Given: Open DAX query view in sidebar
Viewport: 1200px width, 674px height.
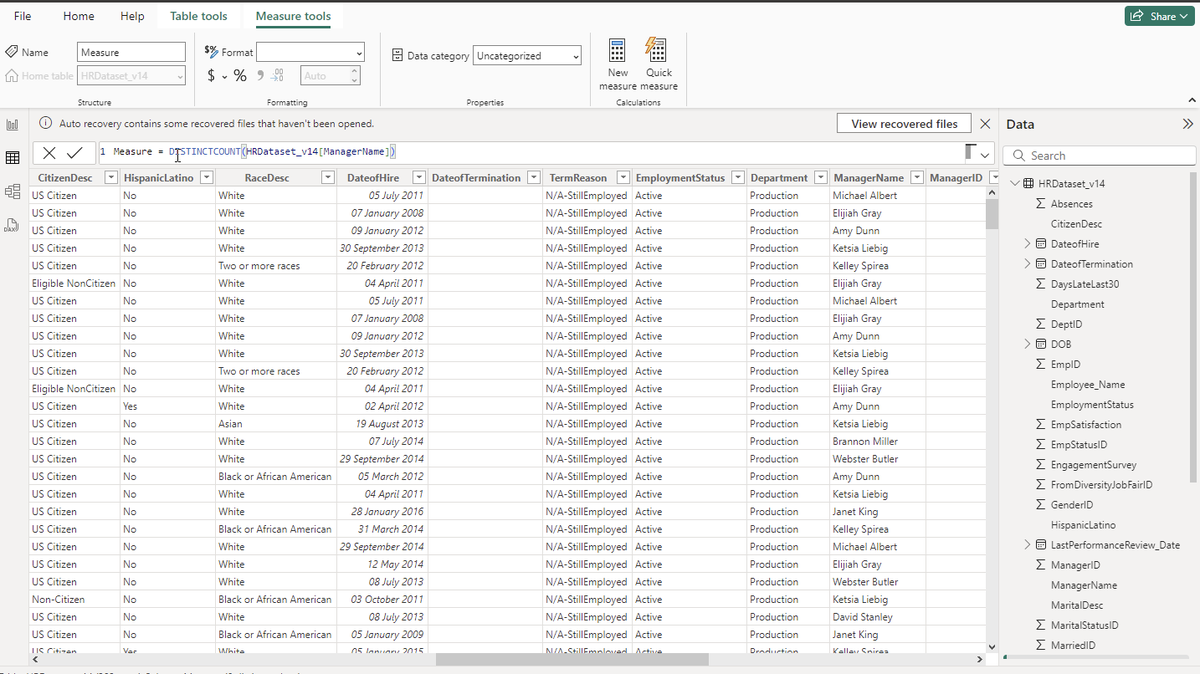Looking at the screenshot, I should point(13,225).
